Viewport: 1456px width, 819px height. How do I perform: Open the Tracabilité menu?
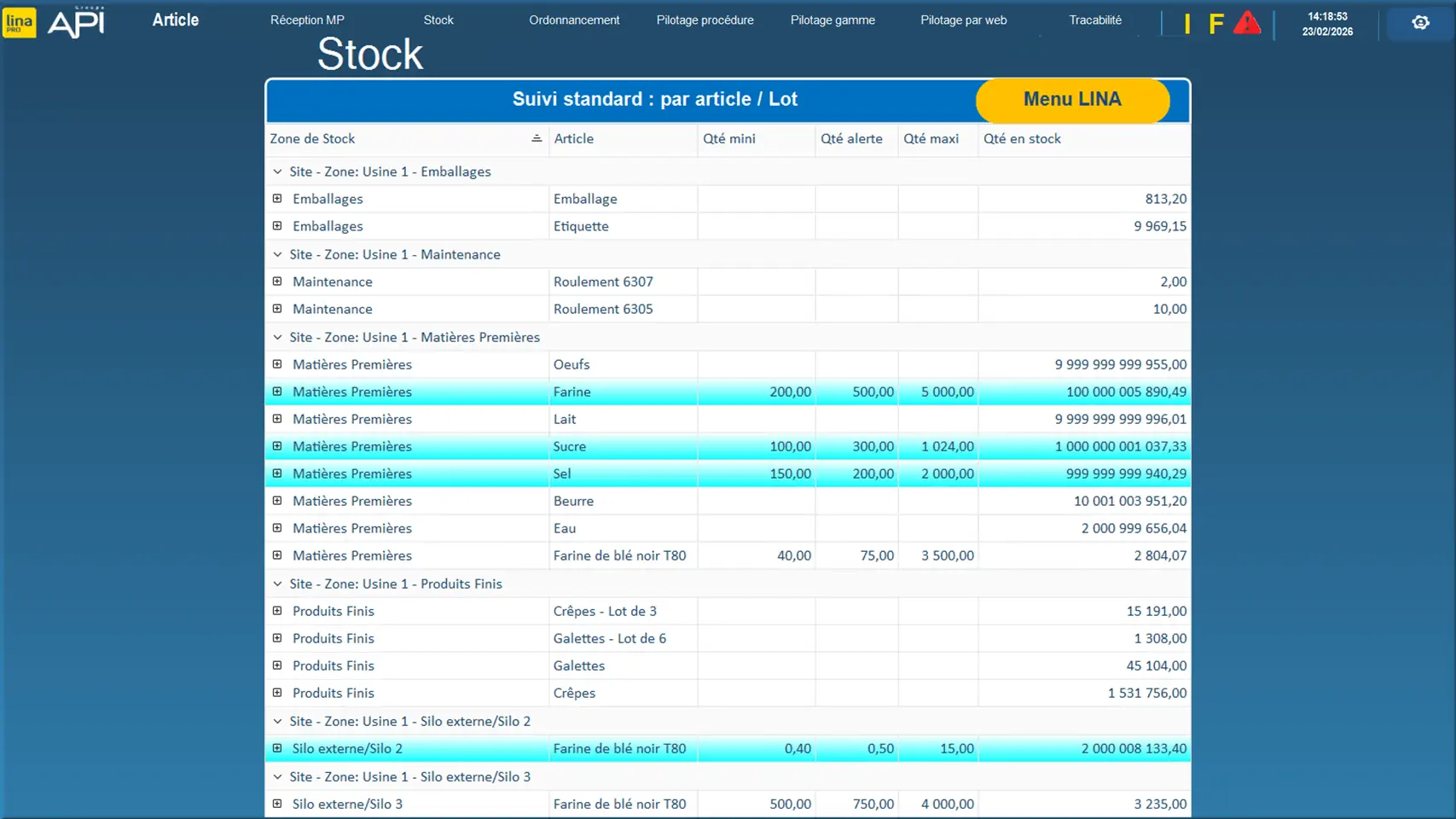[1095, 20]
